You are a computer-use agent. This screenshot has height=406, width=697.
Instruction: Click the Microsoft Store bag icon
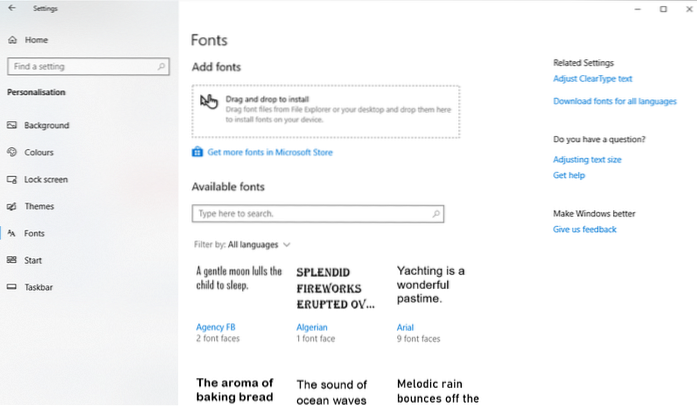[197, 153]
